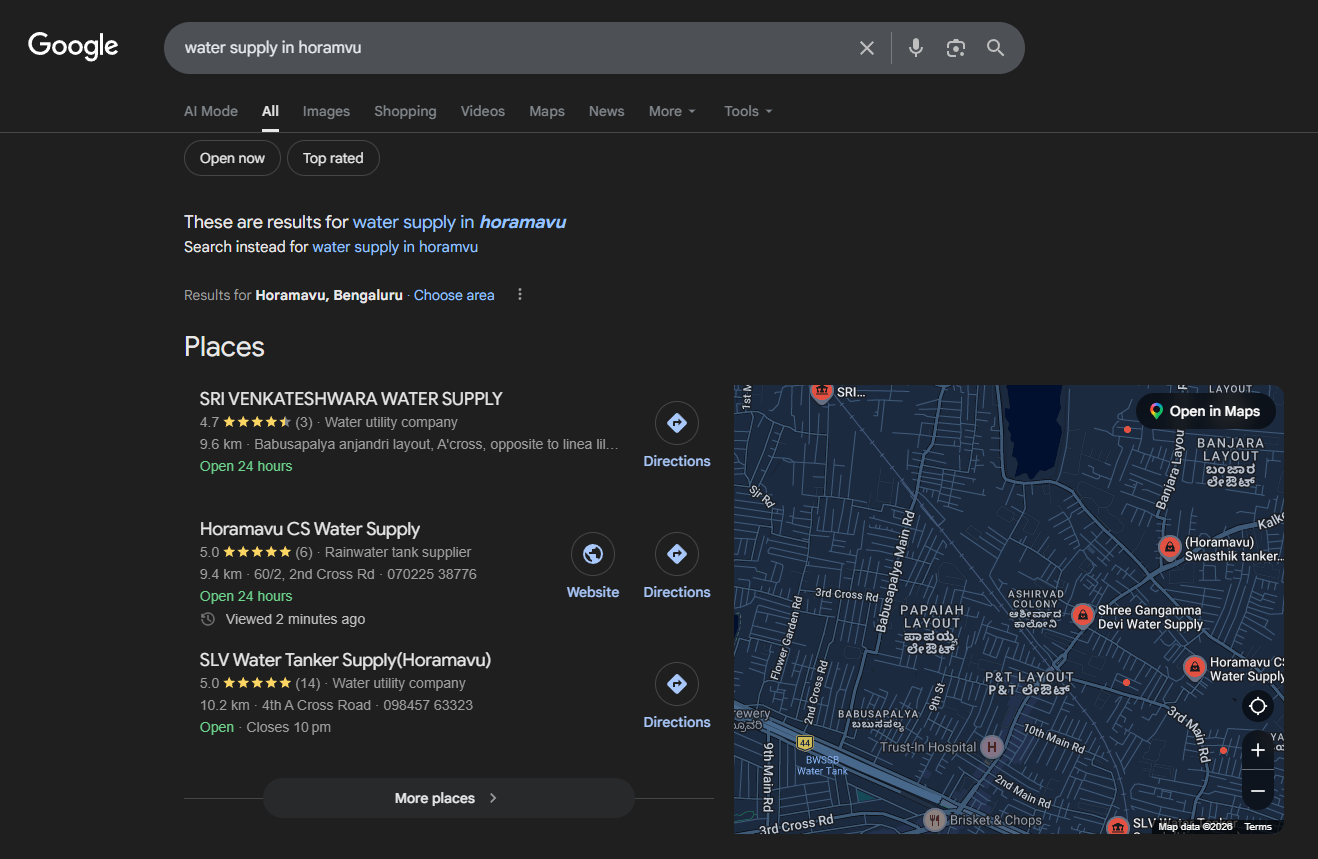Get directions to SLV Water Tanker Supply
This screenshot has width=1318, height=859.
[x=677, y=684]
